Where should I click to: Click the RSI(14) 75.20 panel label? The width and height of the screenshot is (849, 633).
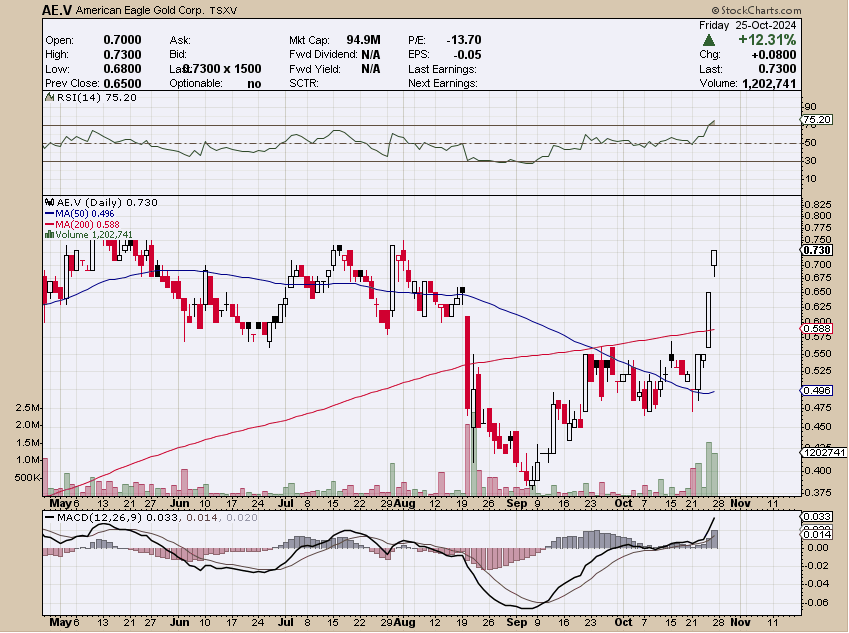[x=96, y=97]
